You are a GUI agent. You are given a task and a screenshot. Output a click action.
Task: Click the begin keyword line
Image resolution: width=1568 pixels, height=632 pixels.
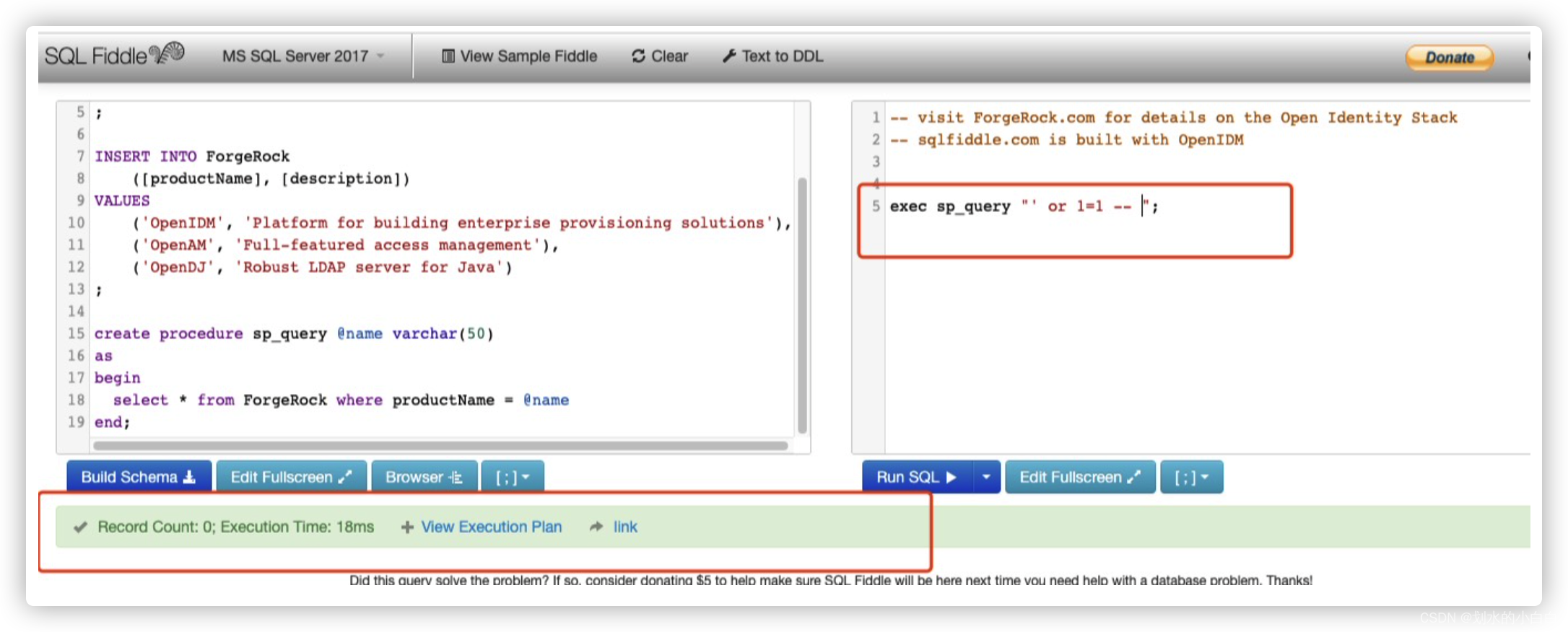click(x=117, y=377)
